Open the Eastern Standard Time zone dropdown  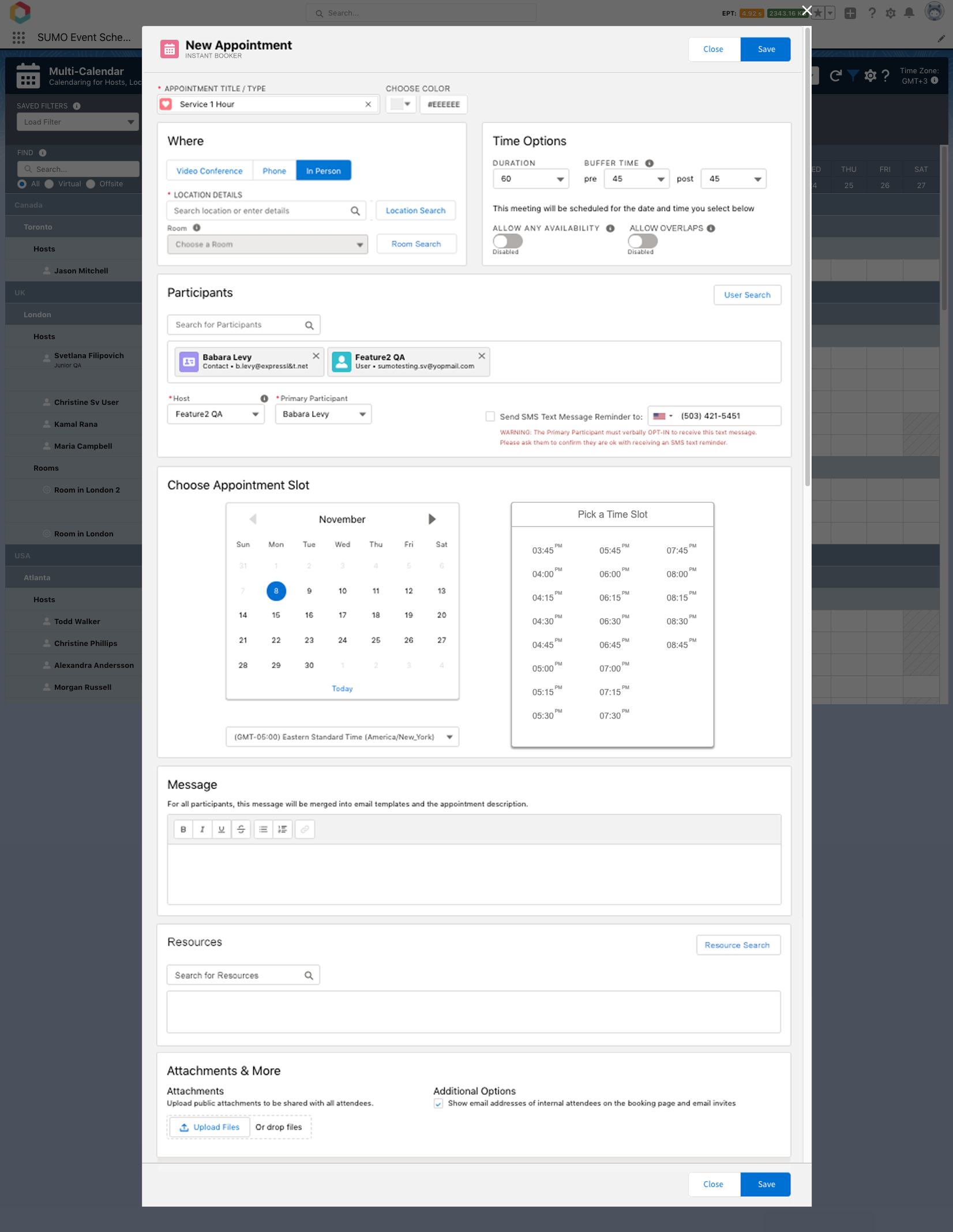(342, 737)
